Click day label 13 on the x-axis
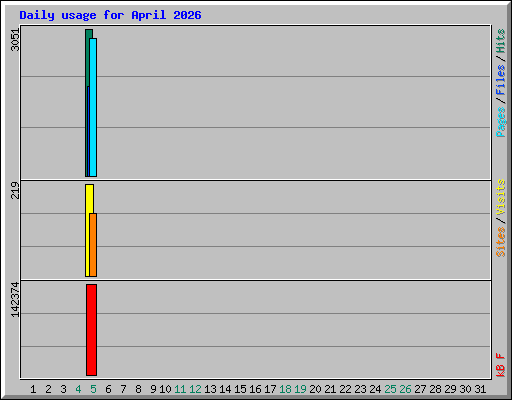 pos(210,389)
